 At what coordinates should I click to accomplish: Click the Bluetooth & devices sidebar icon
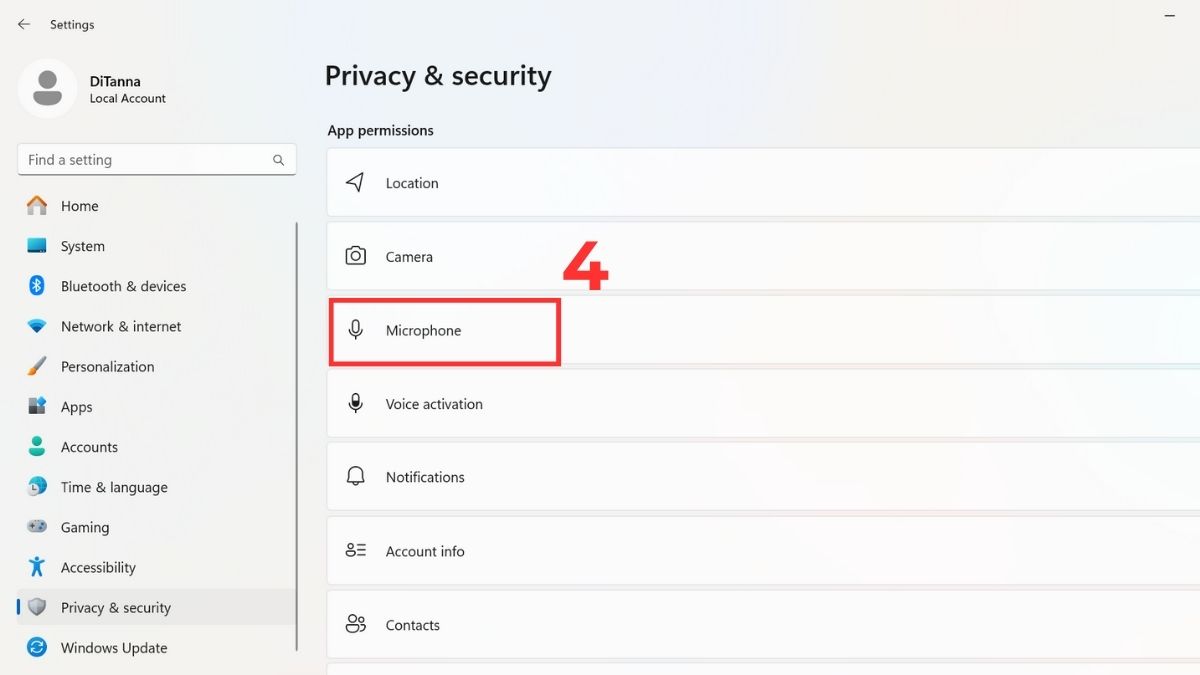point(36,286)
